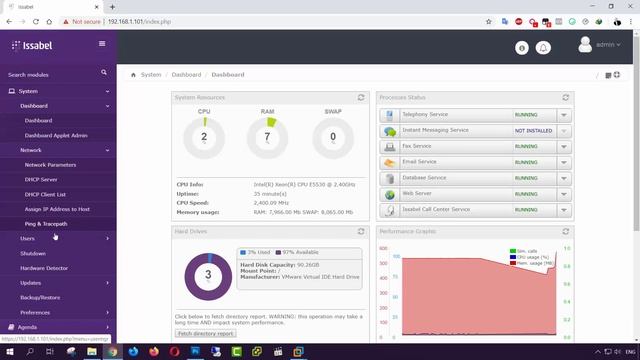640x360 pixels.
Task: Click the first Dashboard breadcrumb link
Action: (187, 75)
